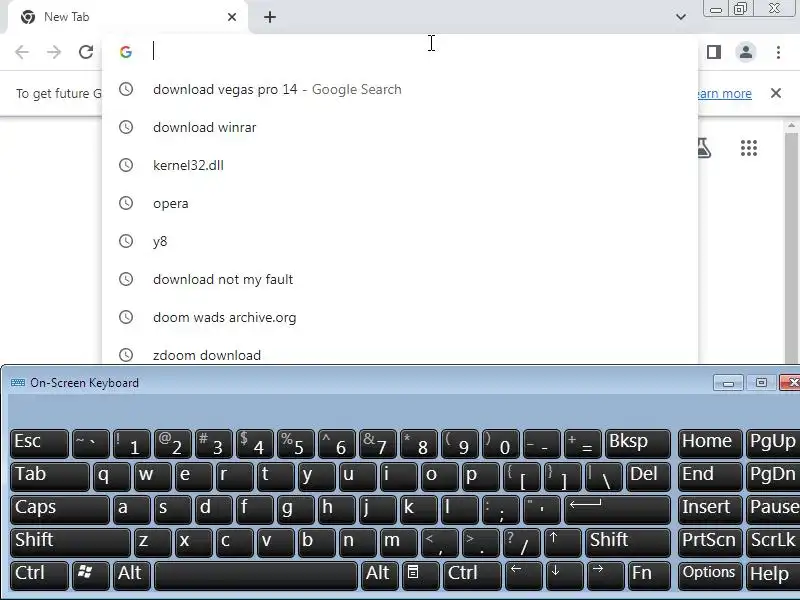The image size is (800, 600).
Task: Go back with the left arrow icon
Action: 22,52
